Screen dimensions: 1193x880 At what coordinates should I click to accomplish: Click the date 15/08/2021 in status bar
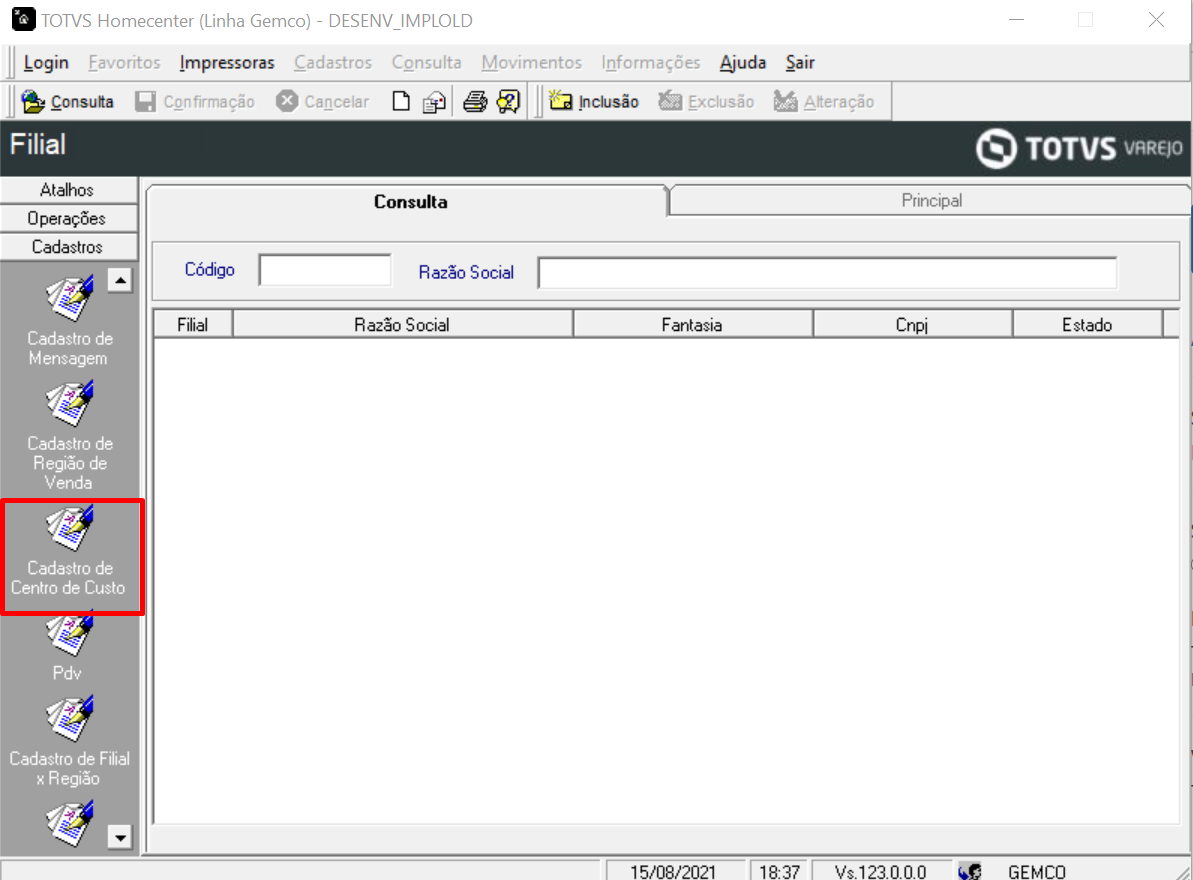(673, 872)
